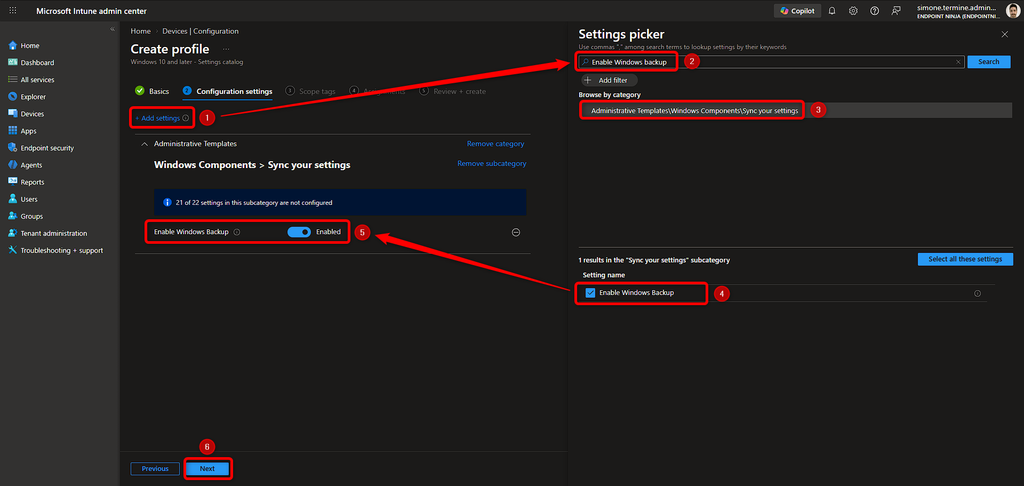Open the user account avatar
The width and height of the screenshot is (1024, 486).
(x=1013, y=11)
